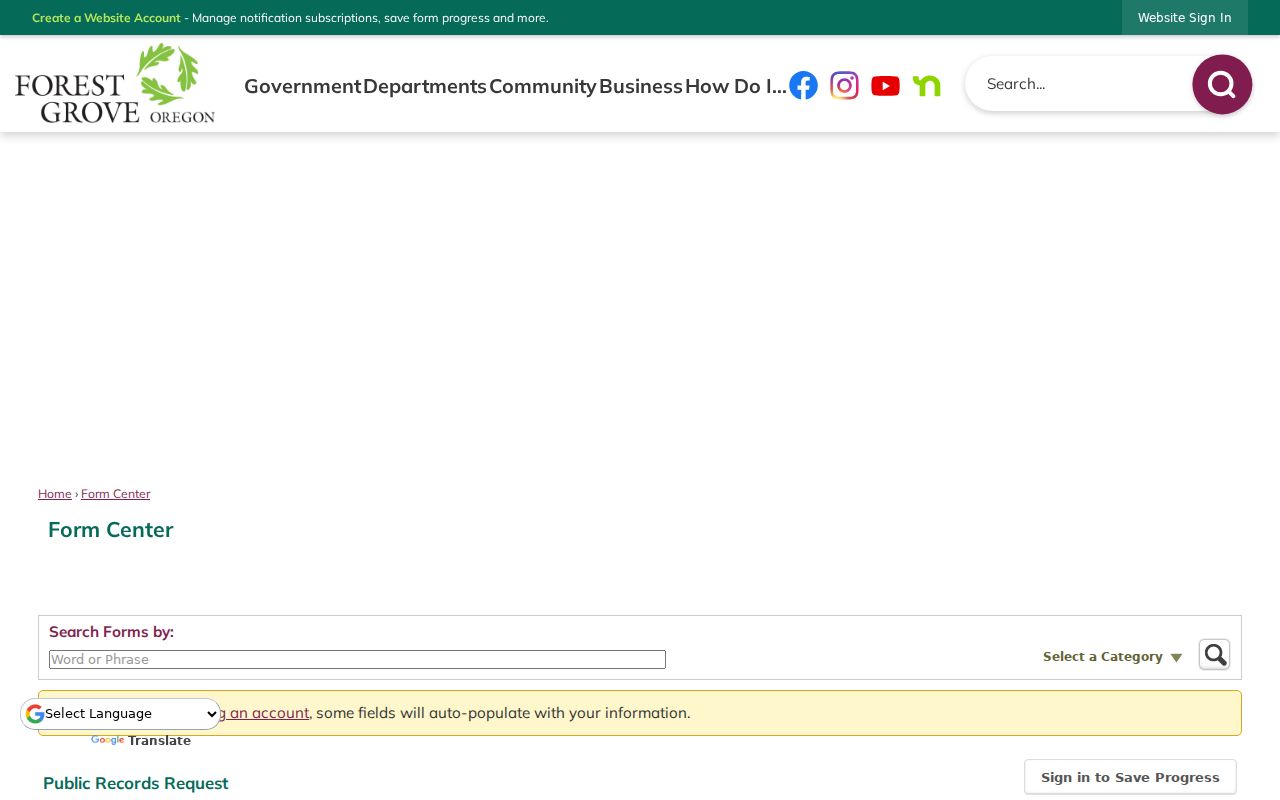The height and width of the screenshot is (800, 1280).
Task: Follow the Form Center breadcrumb link
Action: (116, 494)
